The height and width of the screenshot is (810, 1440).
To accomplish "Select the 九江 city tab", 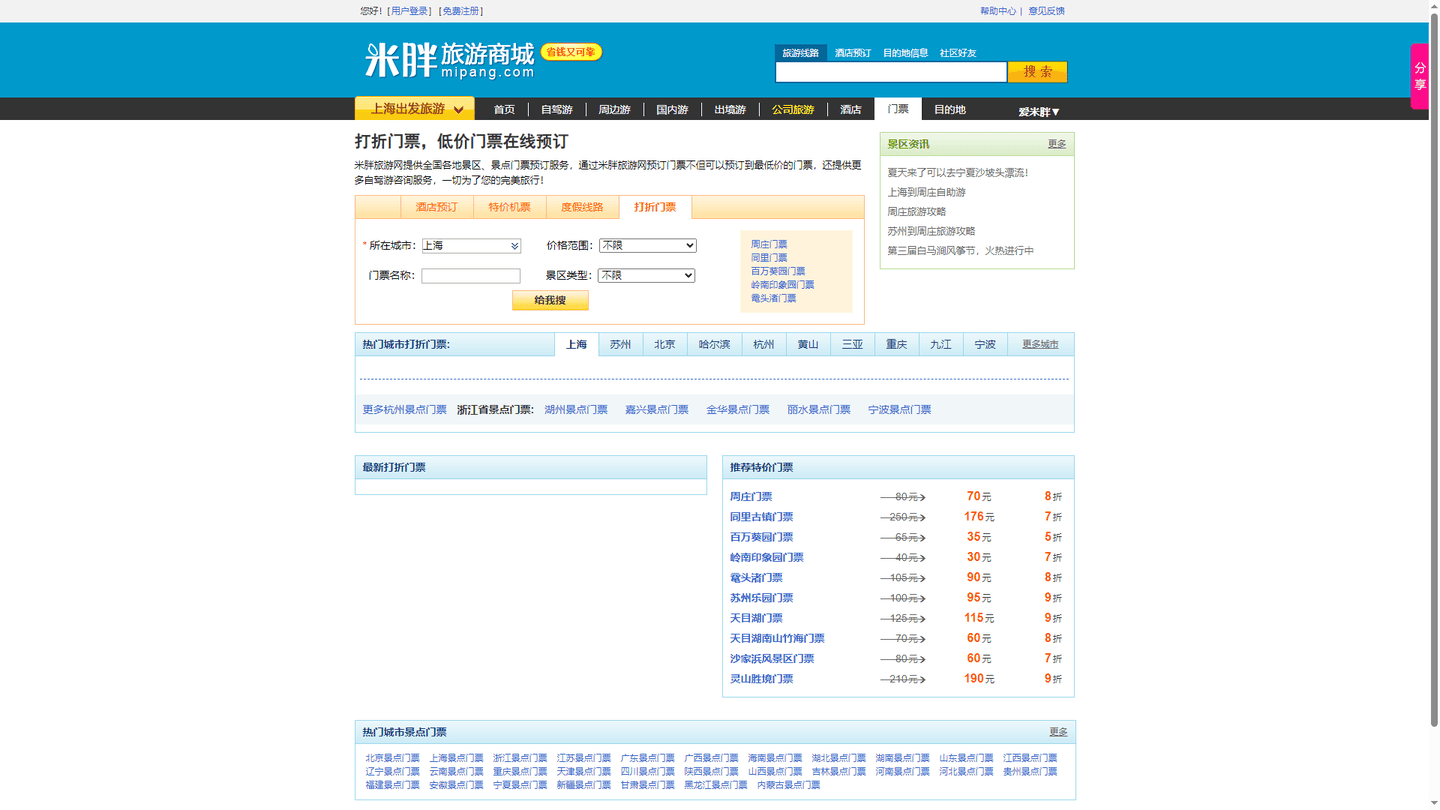I will point(941,344).
